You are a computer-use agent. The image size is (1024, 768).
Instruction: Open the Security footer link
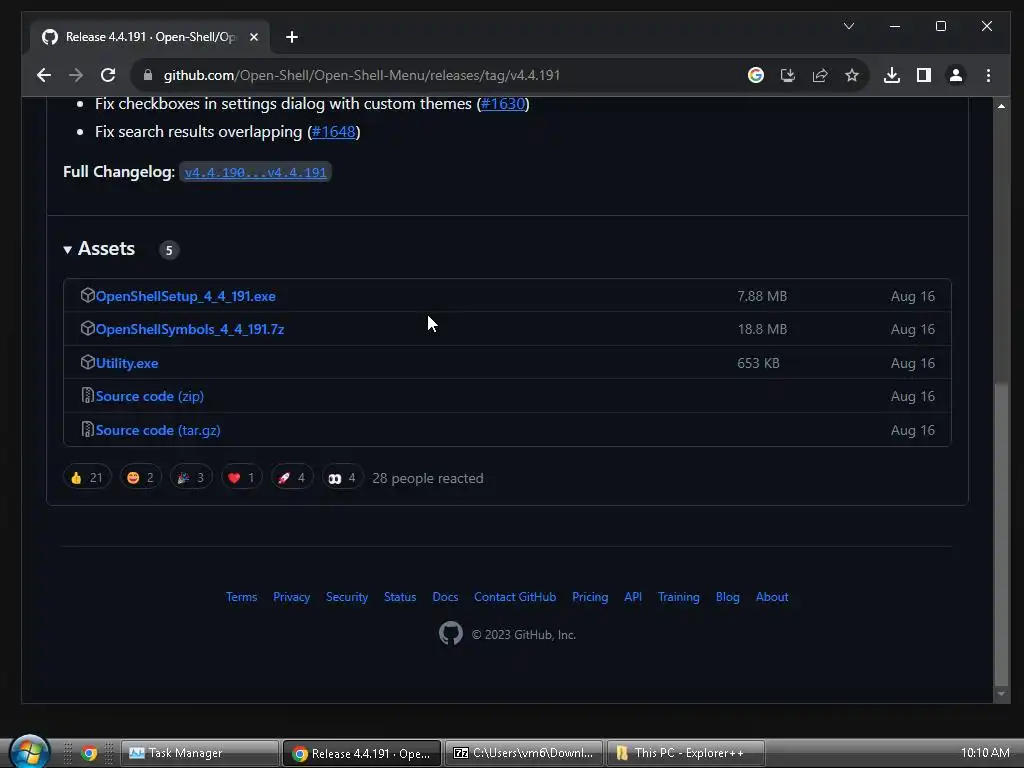point(347,597)
